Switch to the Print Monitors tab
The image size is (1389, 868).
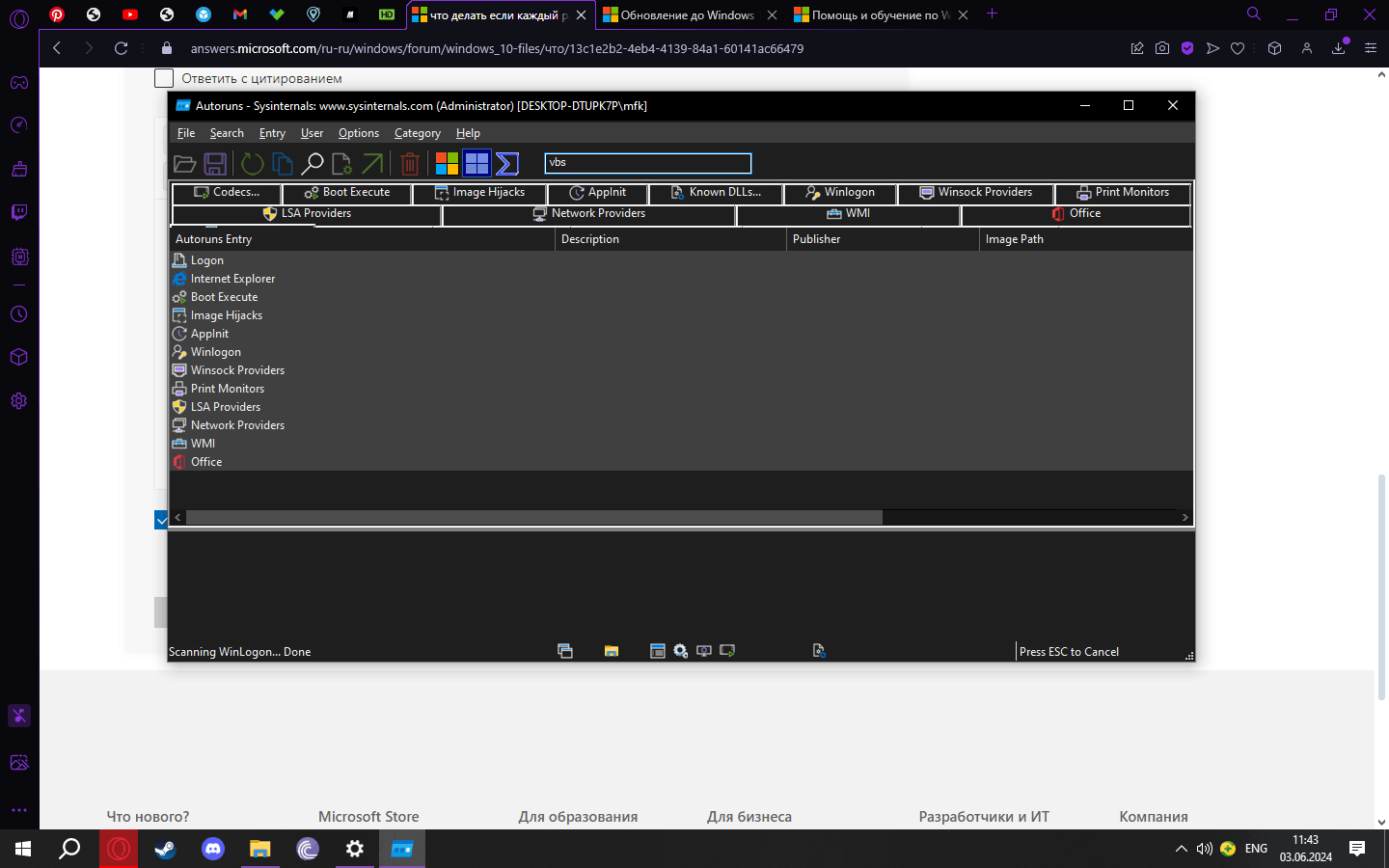(1123, 193)
